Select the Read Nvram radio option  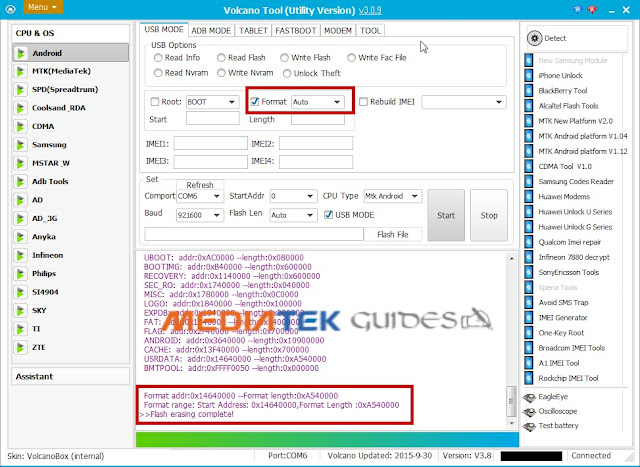(x=158, y=73)
